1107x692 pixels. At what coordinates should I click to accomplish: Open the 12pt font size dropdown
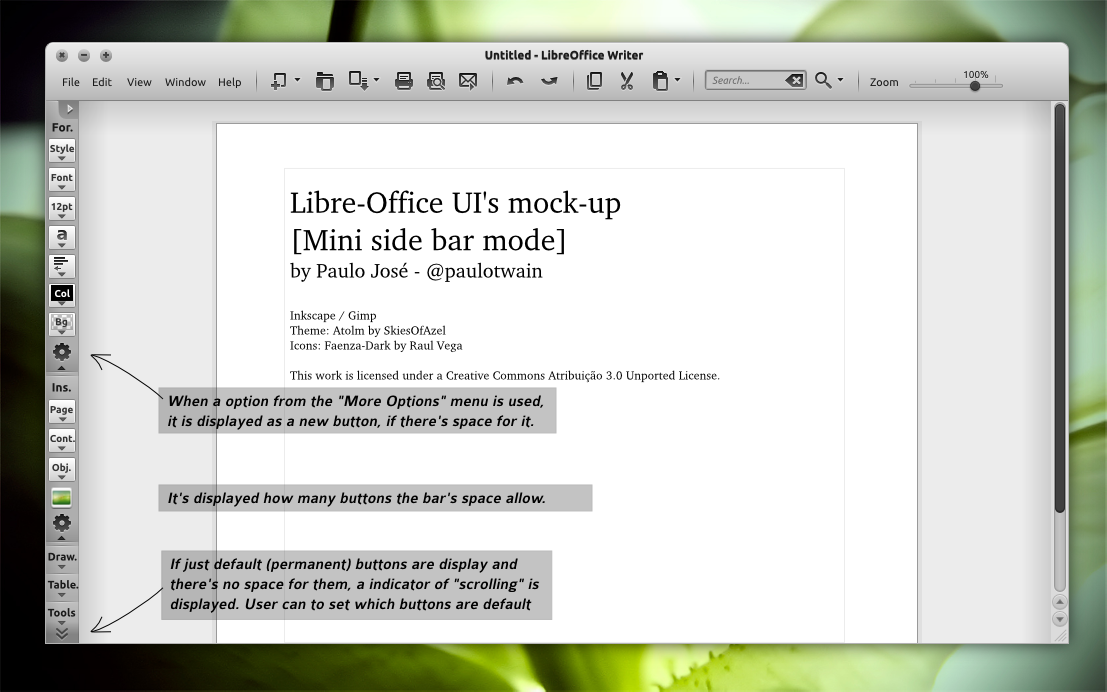point(61,208)
